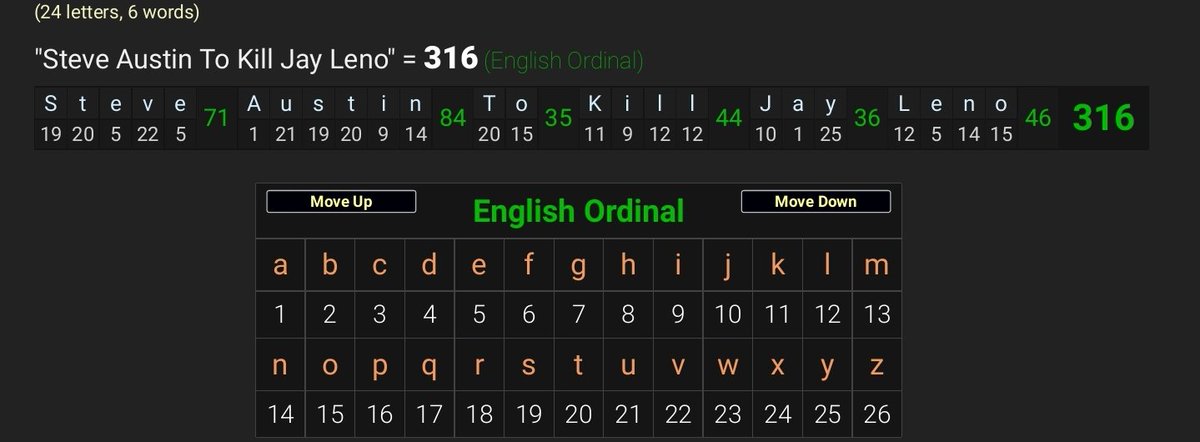The height and width of the screenshot is (442, 1200).
Task: Click letter y in the cipher chart
Action: pos(827,366)
